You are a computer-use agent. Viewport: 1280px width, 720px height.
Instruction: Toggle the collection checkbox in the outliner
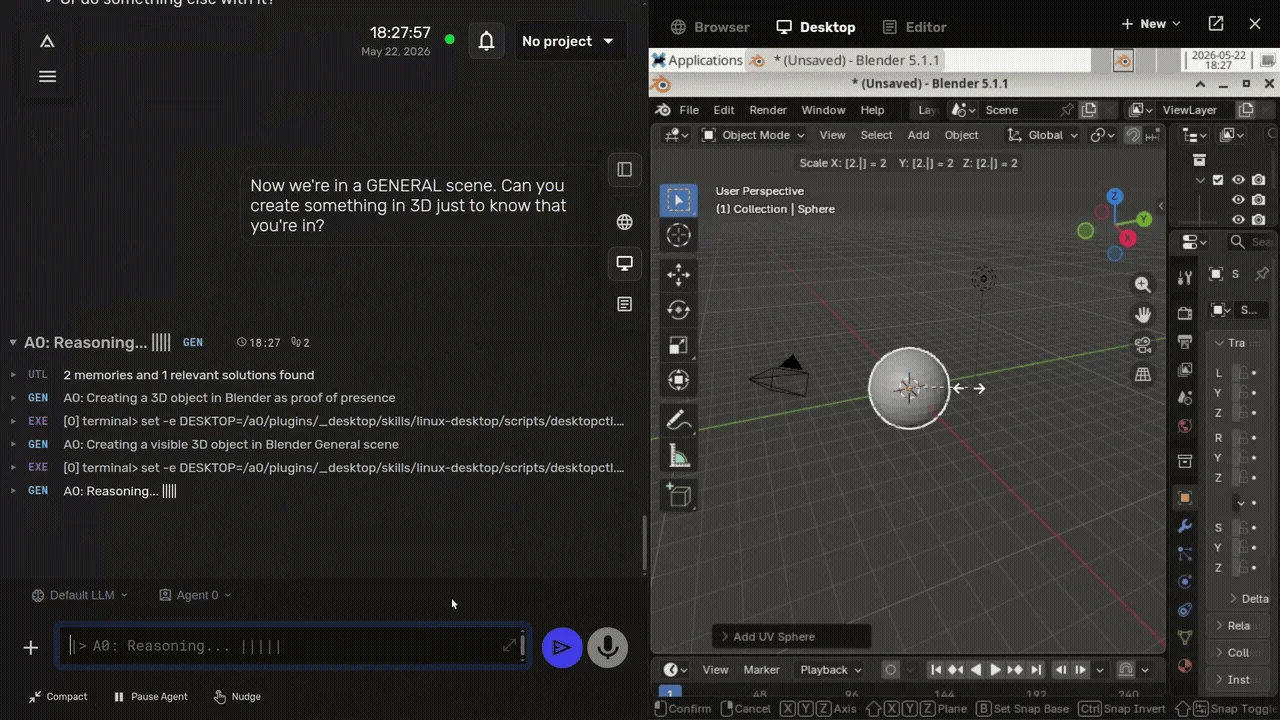pos(1218,180)
